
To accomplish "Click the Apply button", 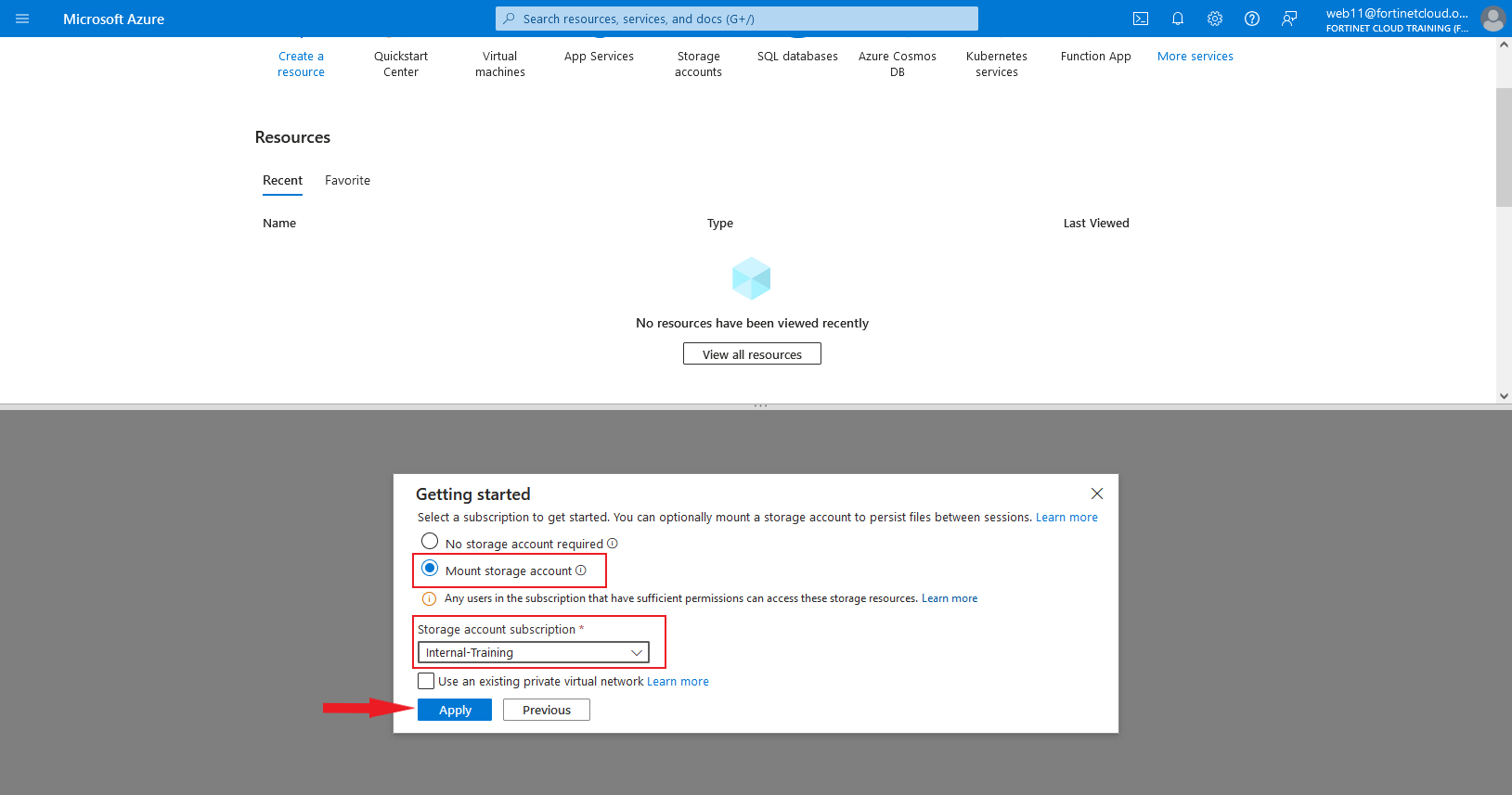I will click(455, 710).
